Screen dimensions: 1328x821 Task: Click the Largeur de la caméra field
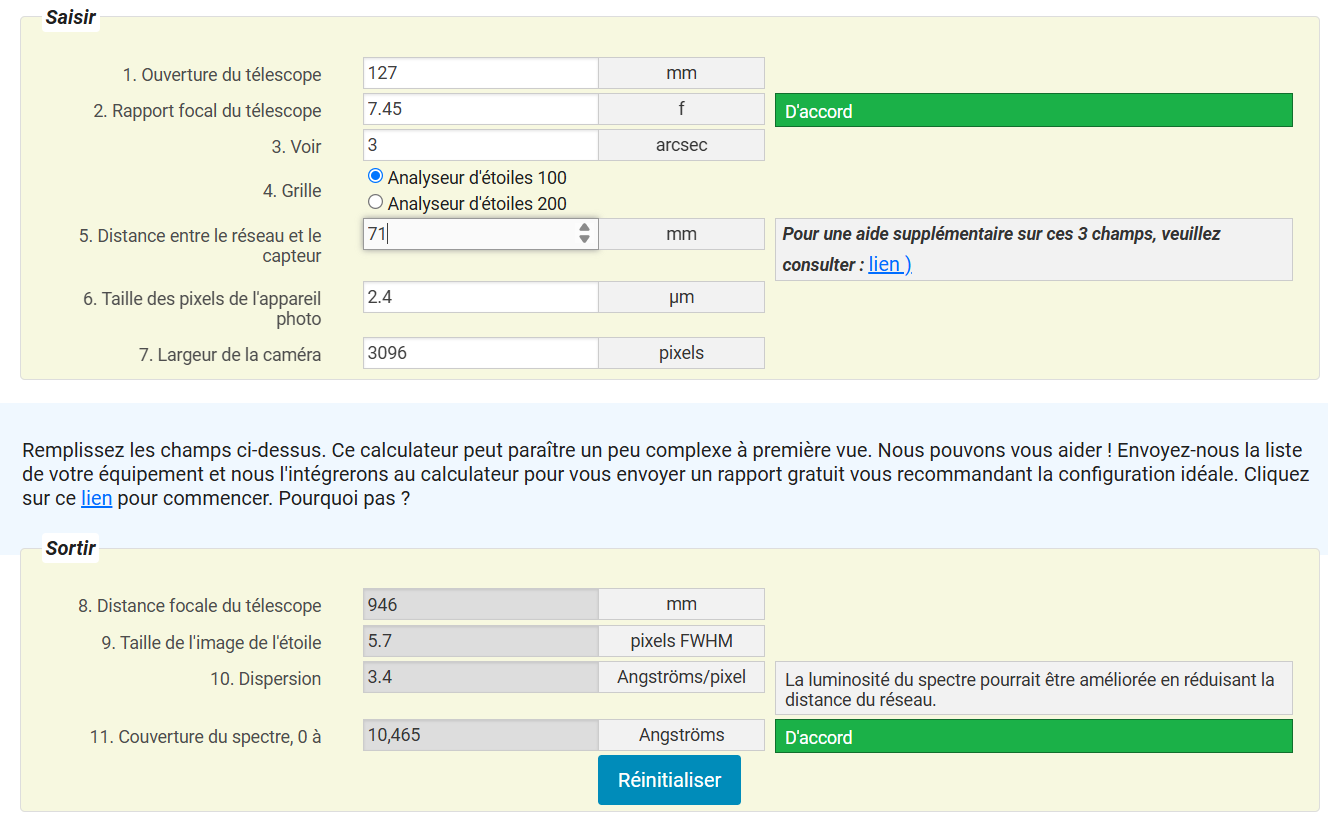pos(480,353)
